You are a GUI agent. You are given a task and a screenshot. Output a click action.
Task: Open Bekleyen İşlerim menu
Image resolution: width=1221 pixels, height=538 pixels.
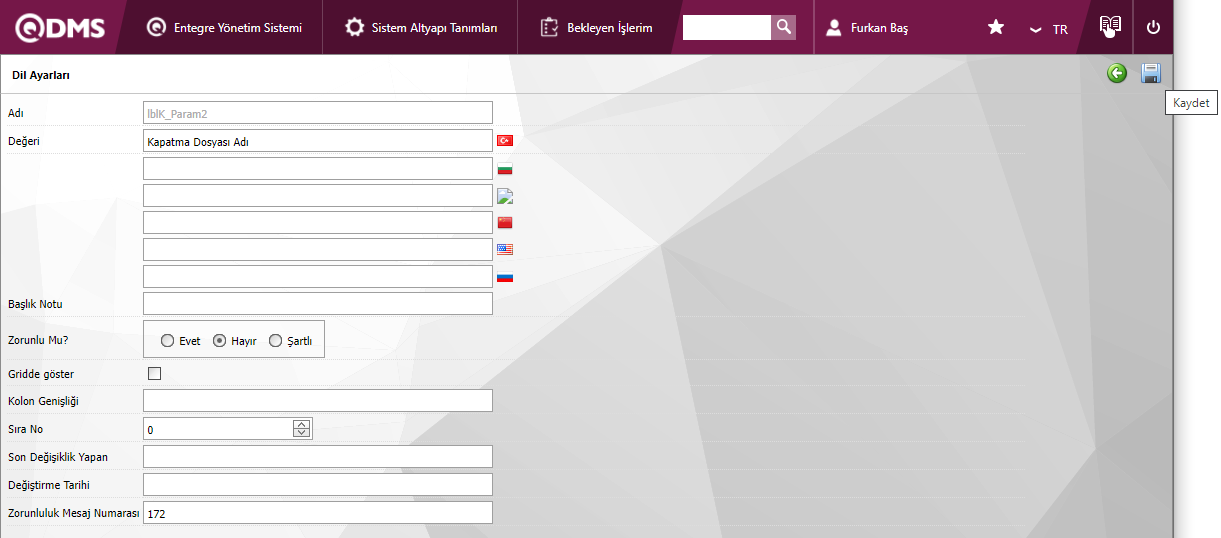pyautogui.click(x=597, y=27)
